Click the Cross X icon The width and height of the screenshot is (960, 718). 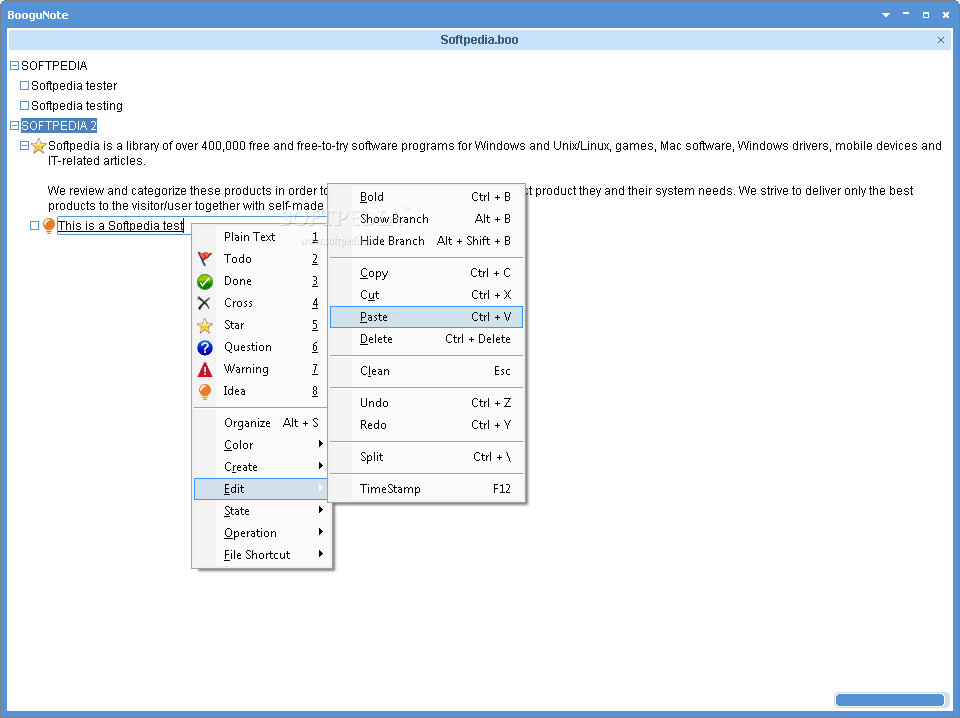pos(204,303)
